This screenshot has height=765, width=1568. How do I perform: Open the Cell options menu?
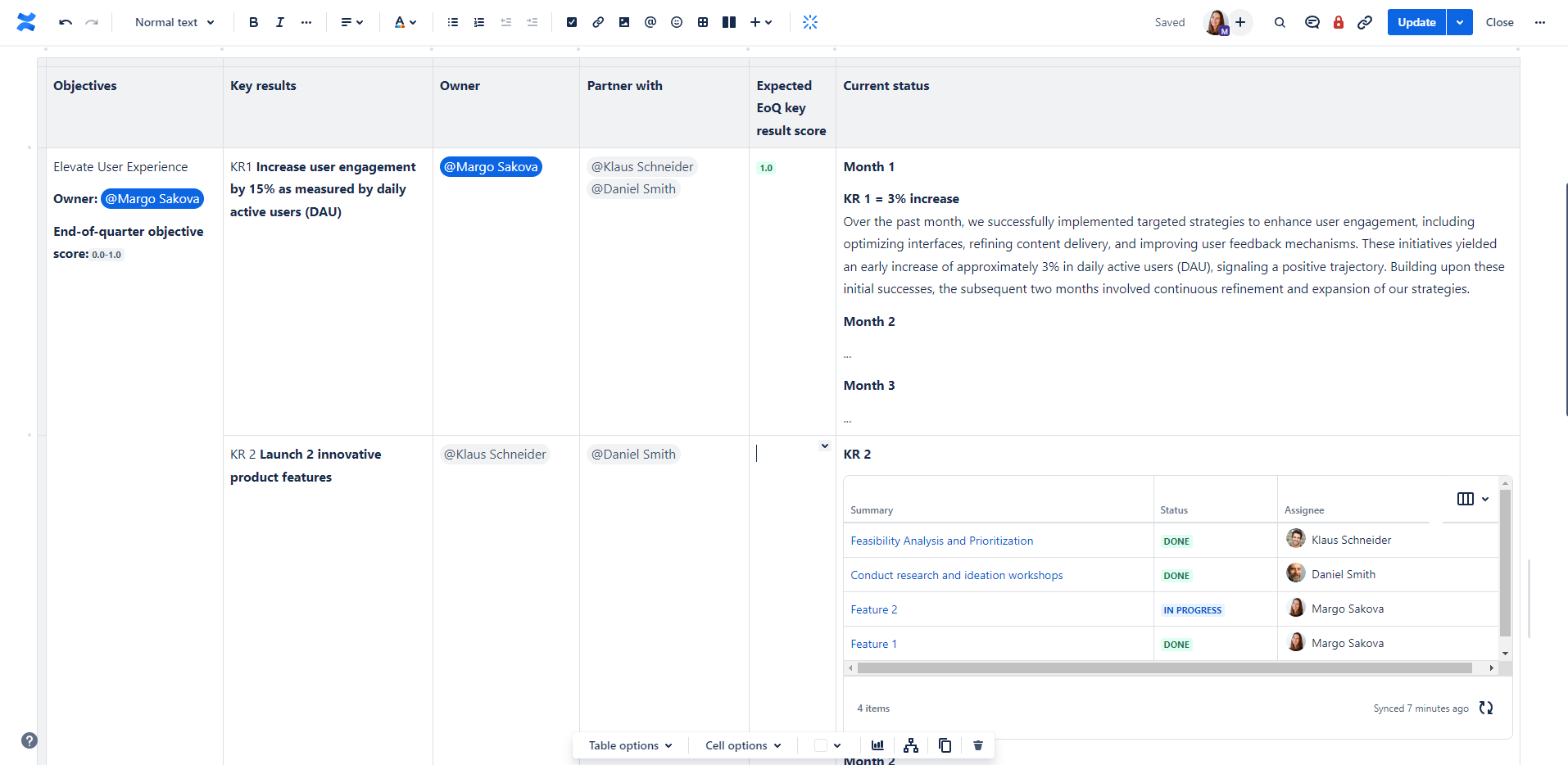pos(740,745)
